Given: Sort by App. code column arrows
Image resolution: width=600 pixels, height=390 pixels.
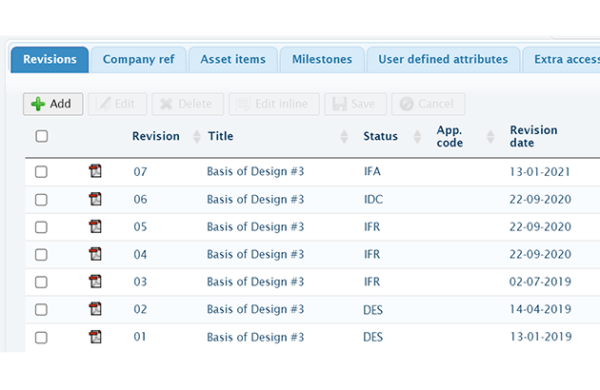Looking at the screenshot, I should point(490,136).
